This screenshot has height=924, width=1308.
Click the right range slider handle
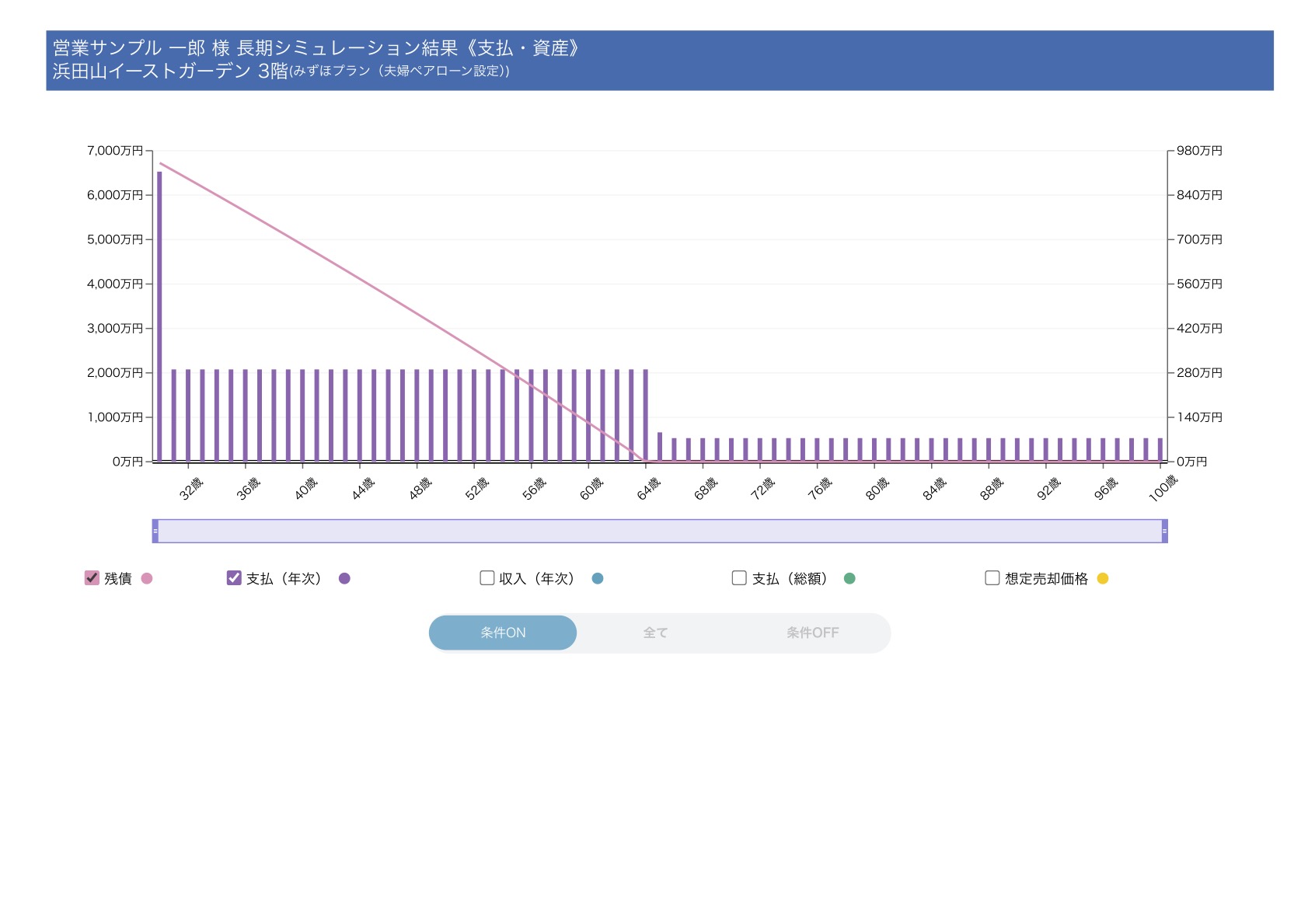point(1164,531)
